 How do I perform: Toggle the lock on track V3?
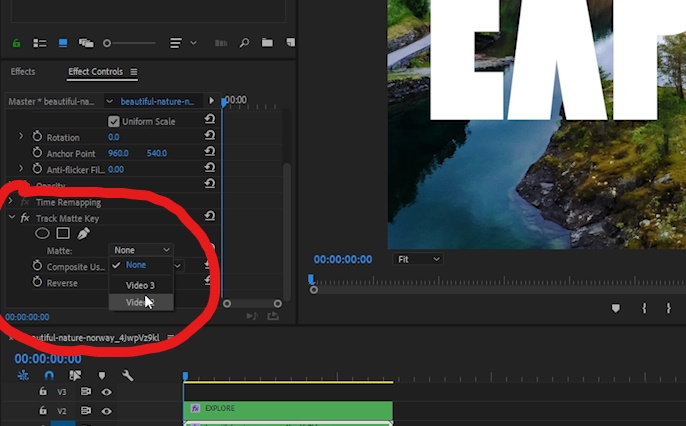click(43, 391)
